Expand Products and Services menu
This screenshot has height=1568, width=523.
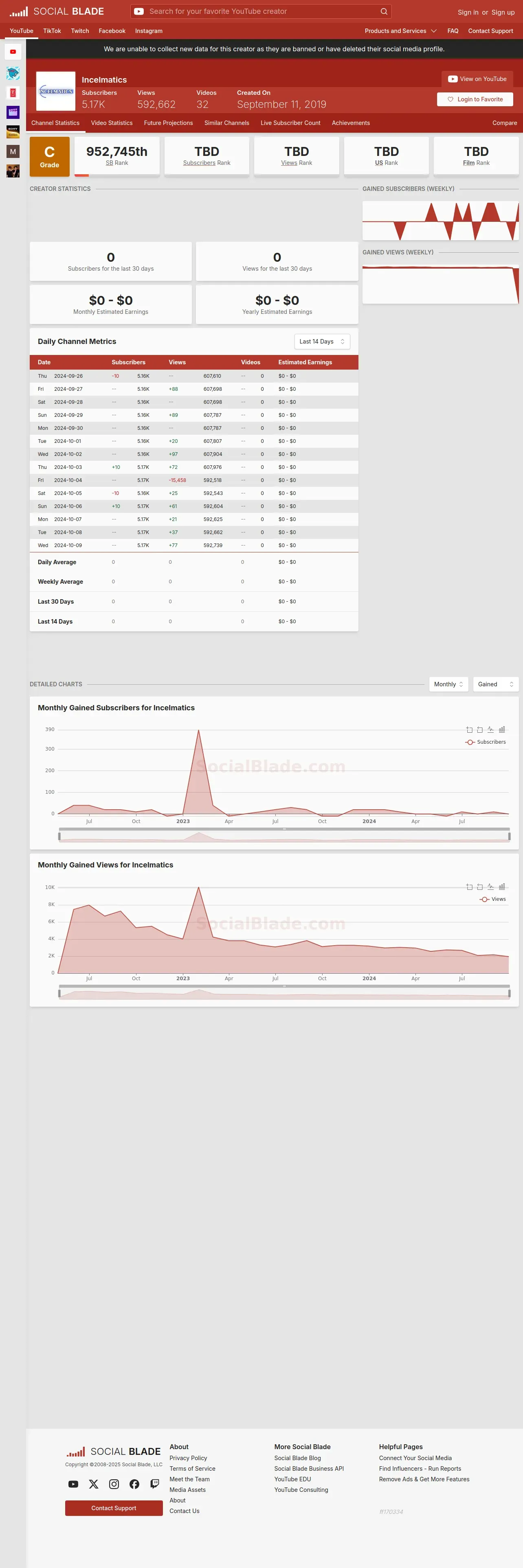coord(401,31)
